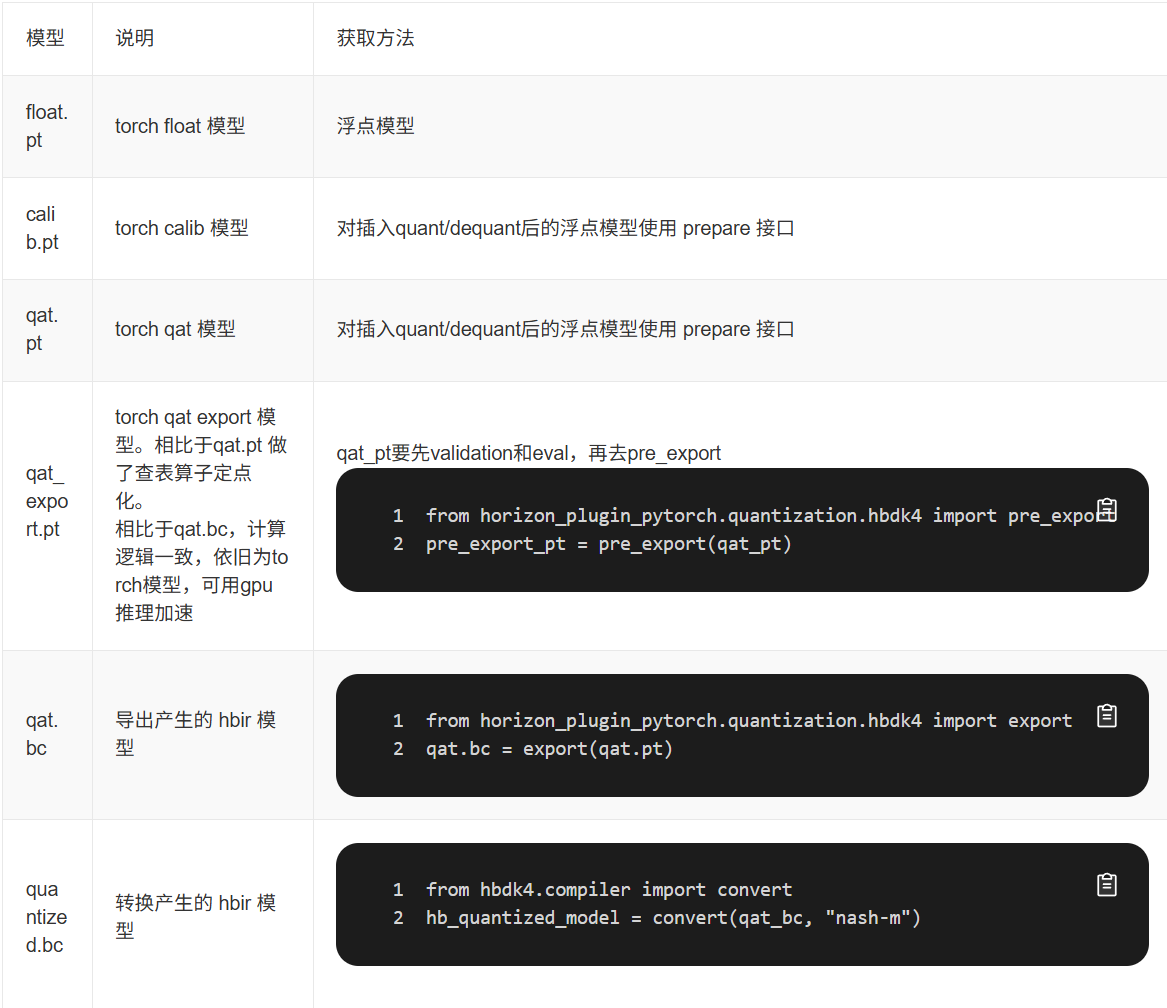Click code line importing export
1167x1008 pixels.
[749, 721]
